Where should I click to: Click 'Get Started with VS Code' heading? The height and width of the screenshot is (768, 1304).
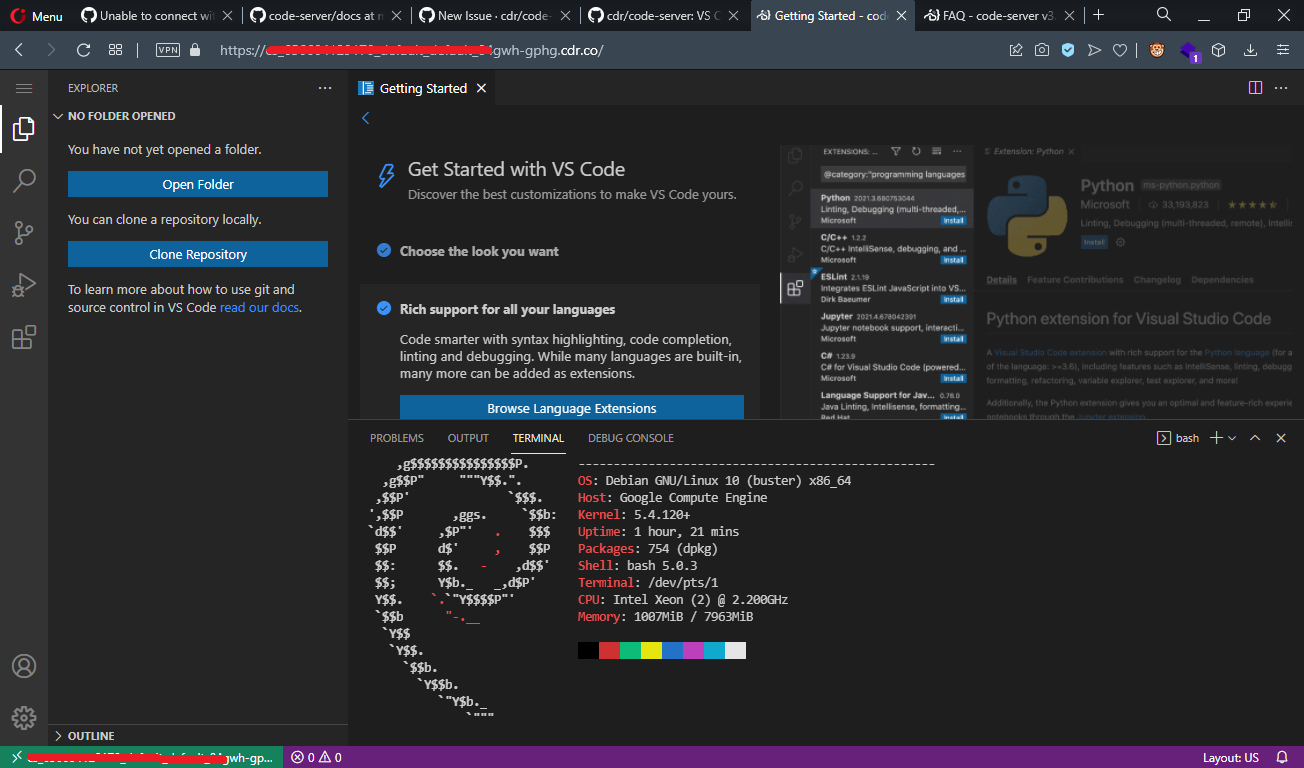point(516,169)
